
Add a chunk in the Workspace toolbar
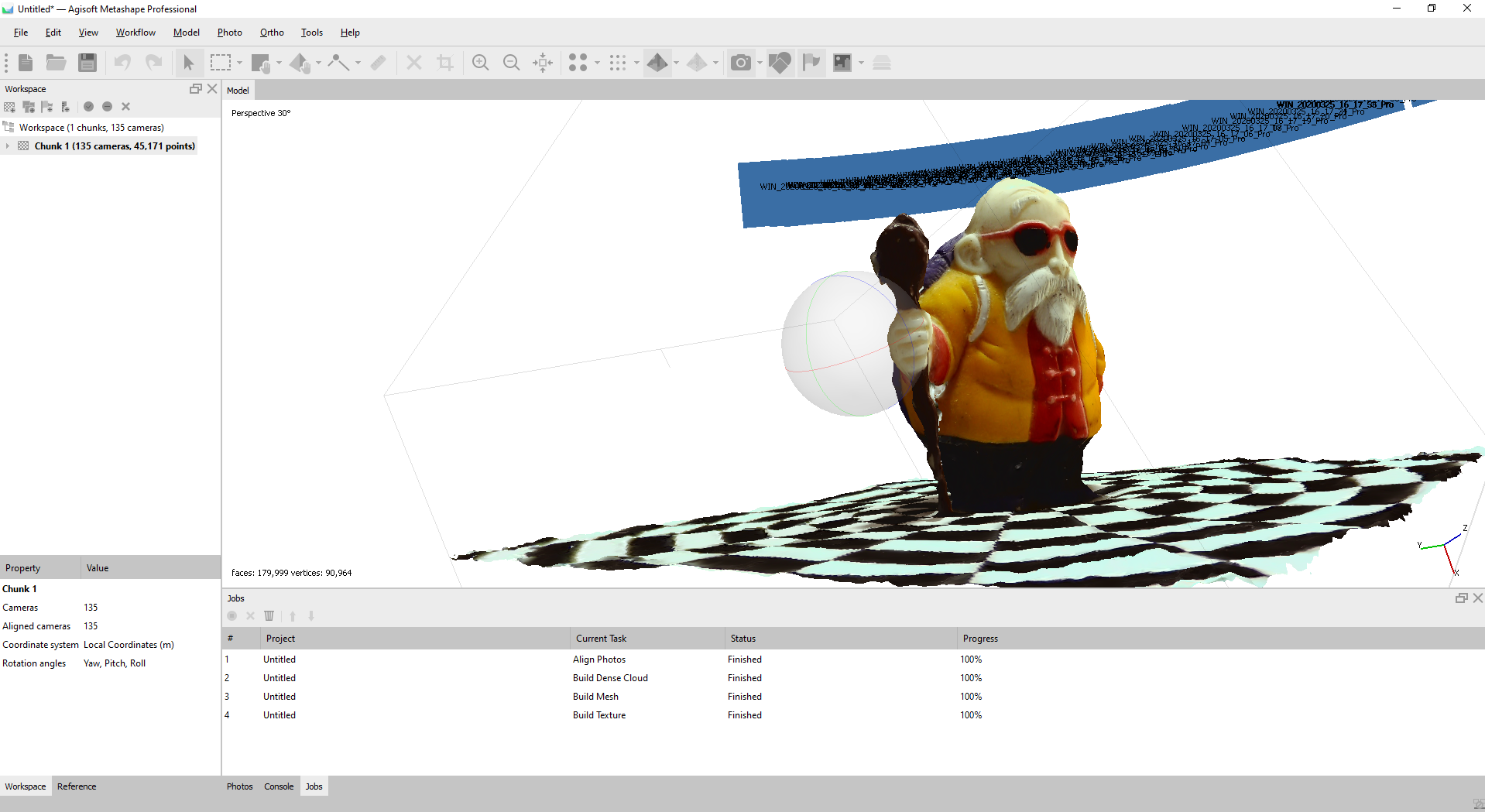[9, 107]
